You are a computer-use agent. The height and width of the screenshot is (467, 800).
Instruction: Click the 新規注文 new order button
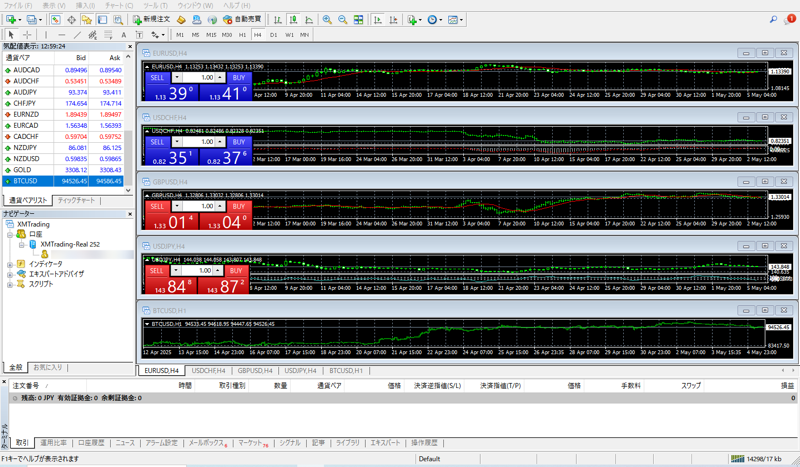click(151, 19)
